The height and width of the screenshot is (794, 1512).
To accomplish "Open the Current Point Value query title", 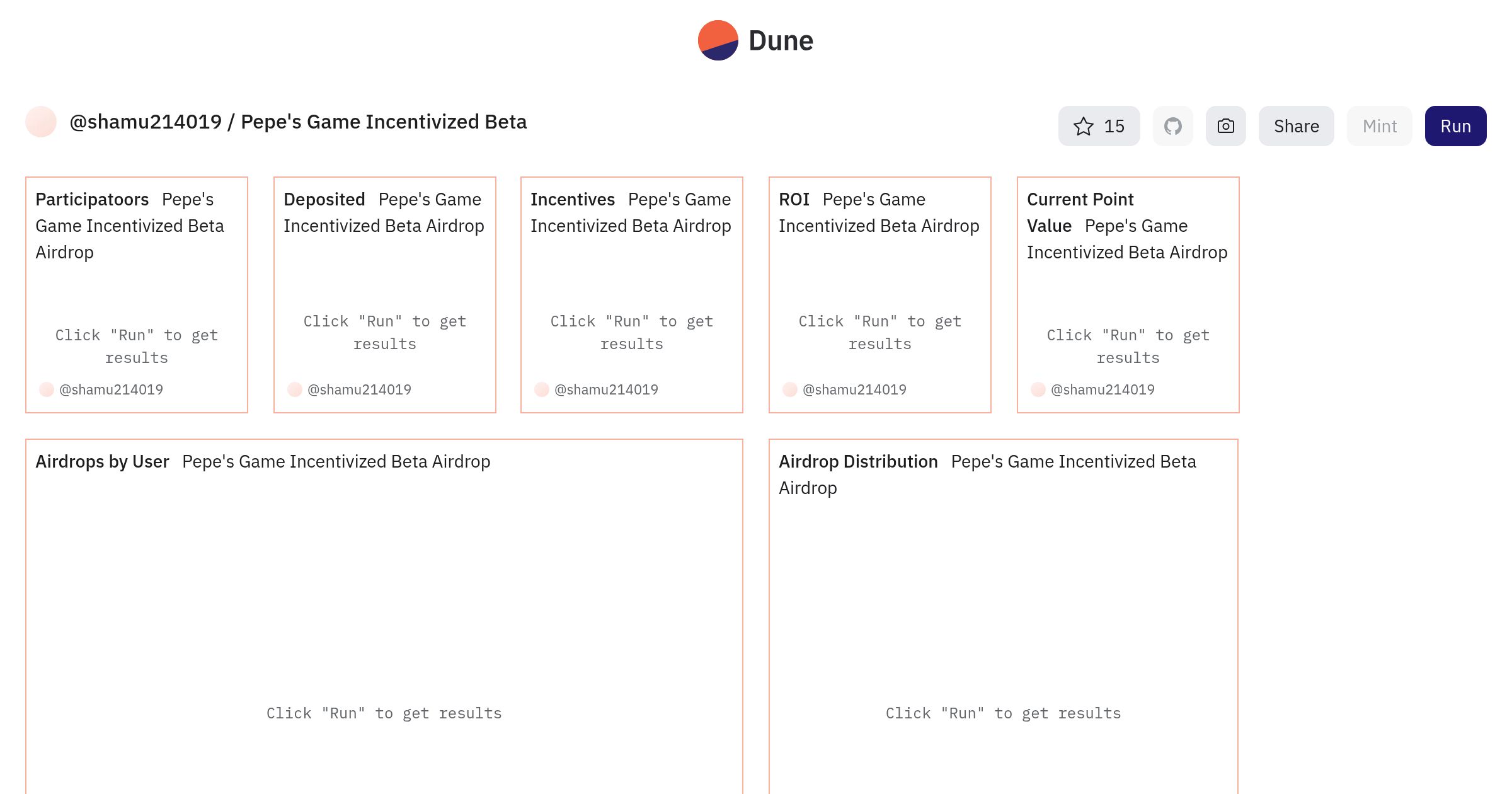I will [x=1080, y=212].
